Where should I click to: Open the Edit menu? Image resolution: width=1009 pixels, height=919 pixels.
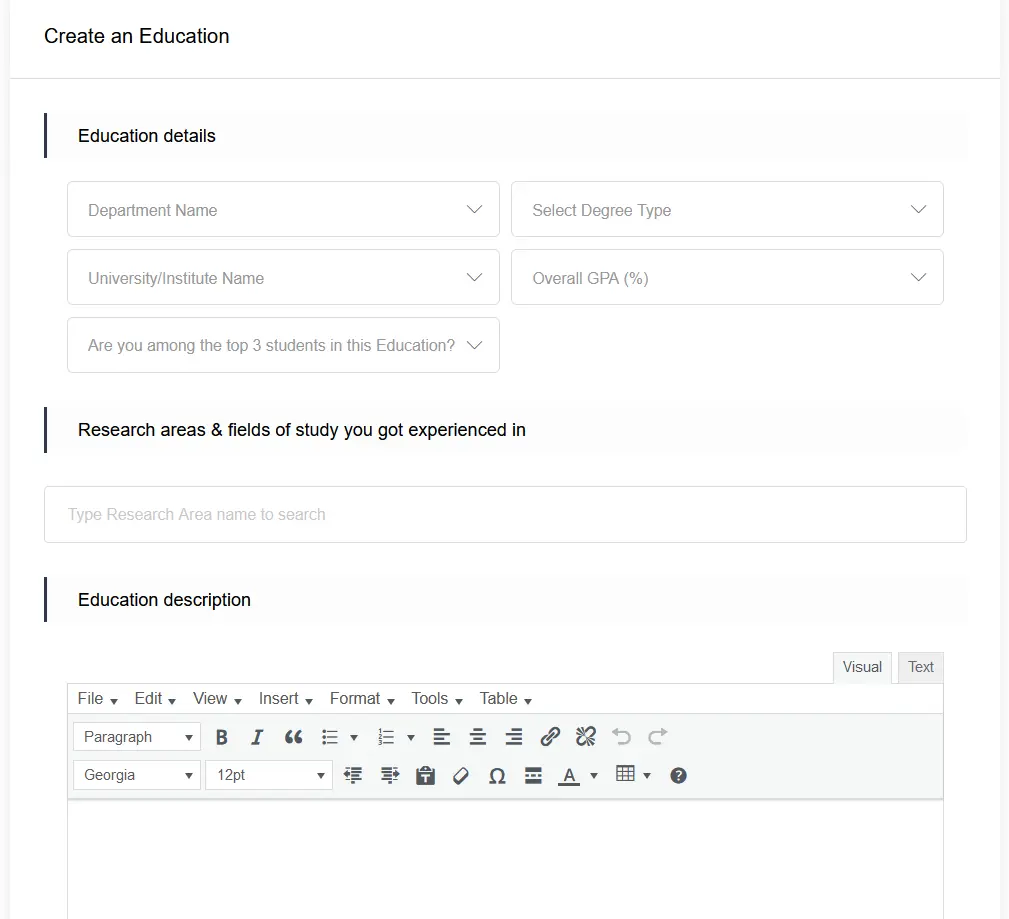click(x=154, y=699)
